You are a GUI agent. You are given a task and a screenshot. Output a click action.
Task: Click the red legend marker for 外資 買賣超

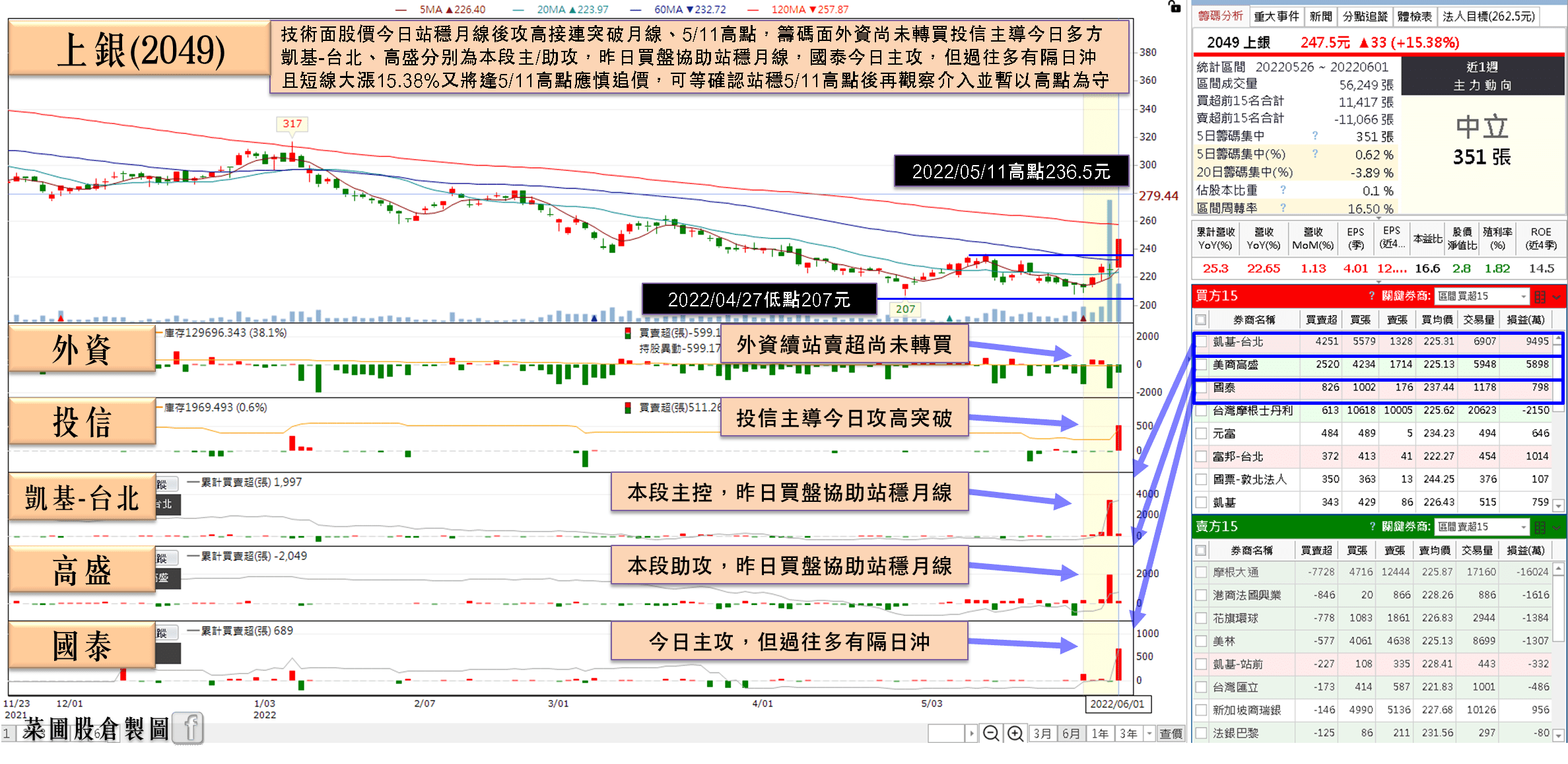point(628,333)
